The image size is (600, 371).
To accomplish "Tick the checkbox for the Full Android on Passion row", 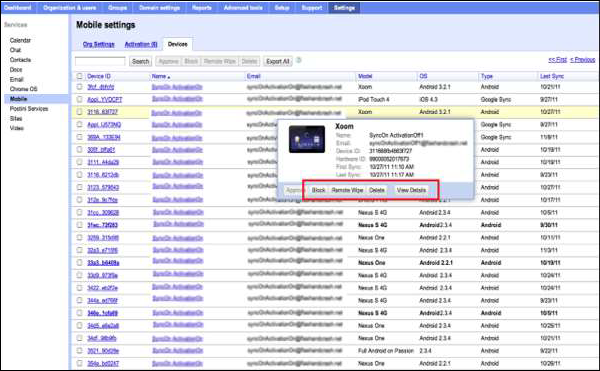I will tap(79, 350).
